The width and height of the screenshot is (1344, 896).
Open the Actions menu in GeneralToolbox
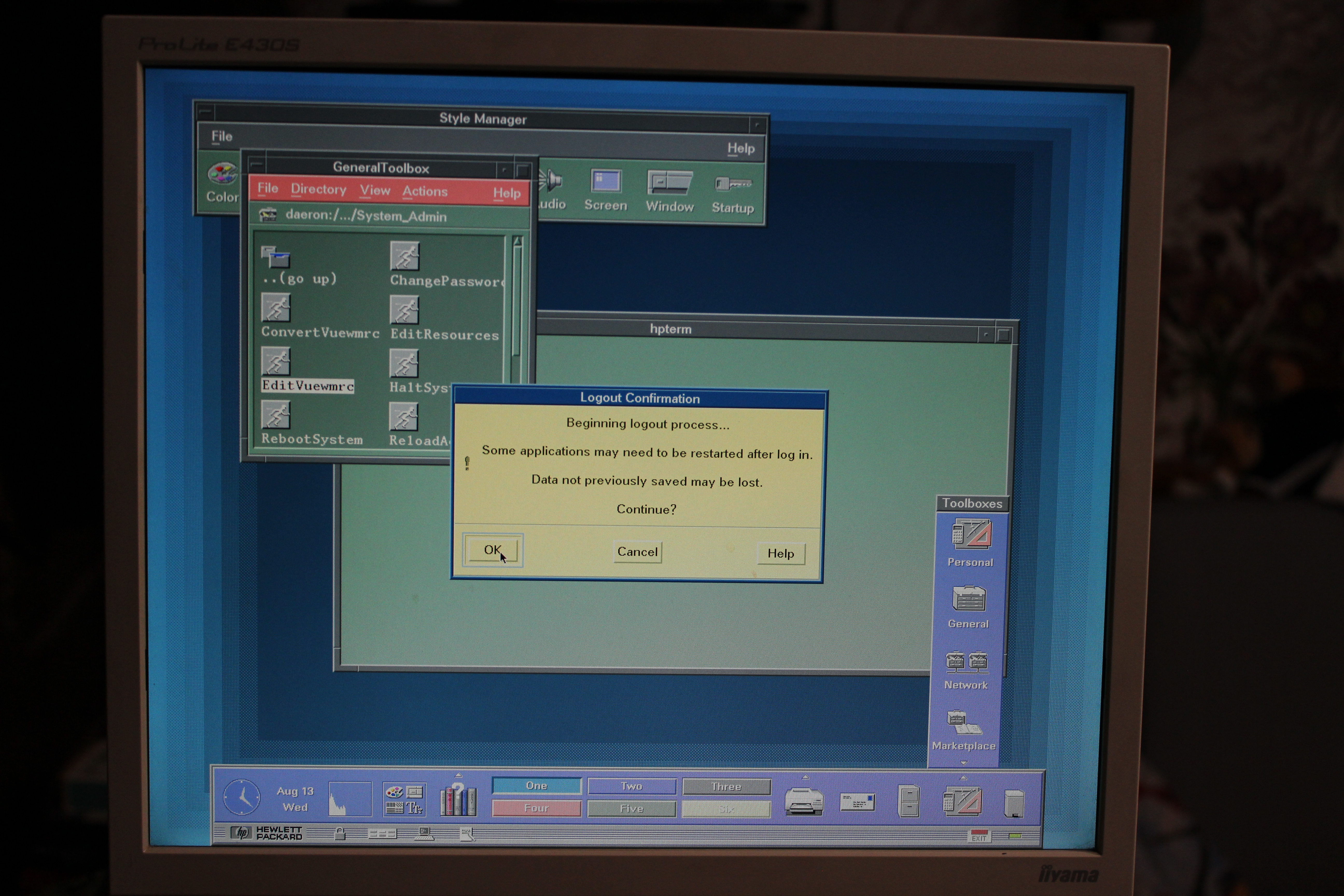click(x=425, y=191)
